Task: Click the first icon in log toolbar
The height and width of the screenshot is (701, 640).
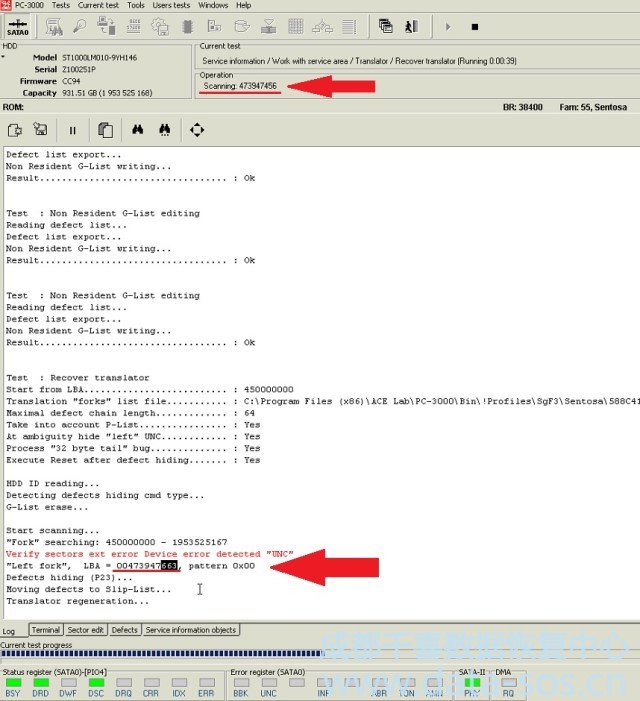Action: [x=14, y=129]
